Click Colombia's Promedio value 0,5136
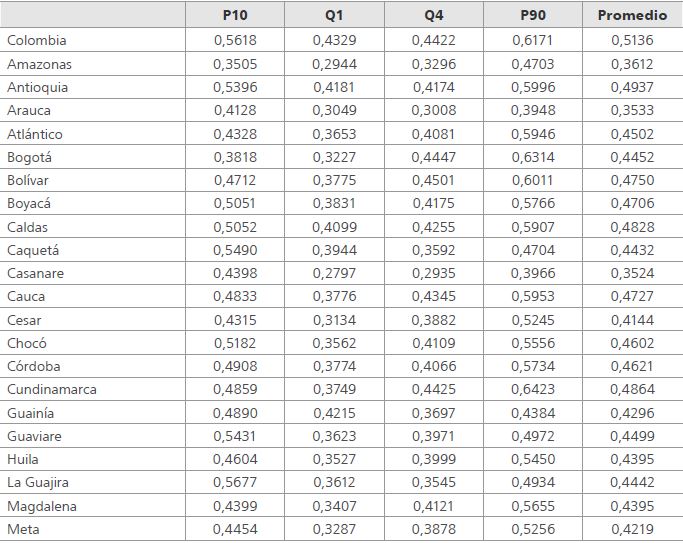The height and width of the screenshot is (543, 683). coord(632,40)
